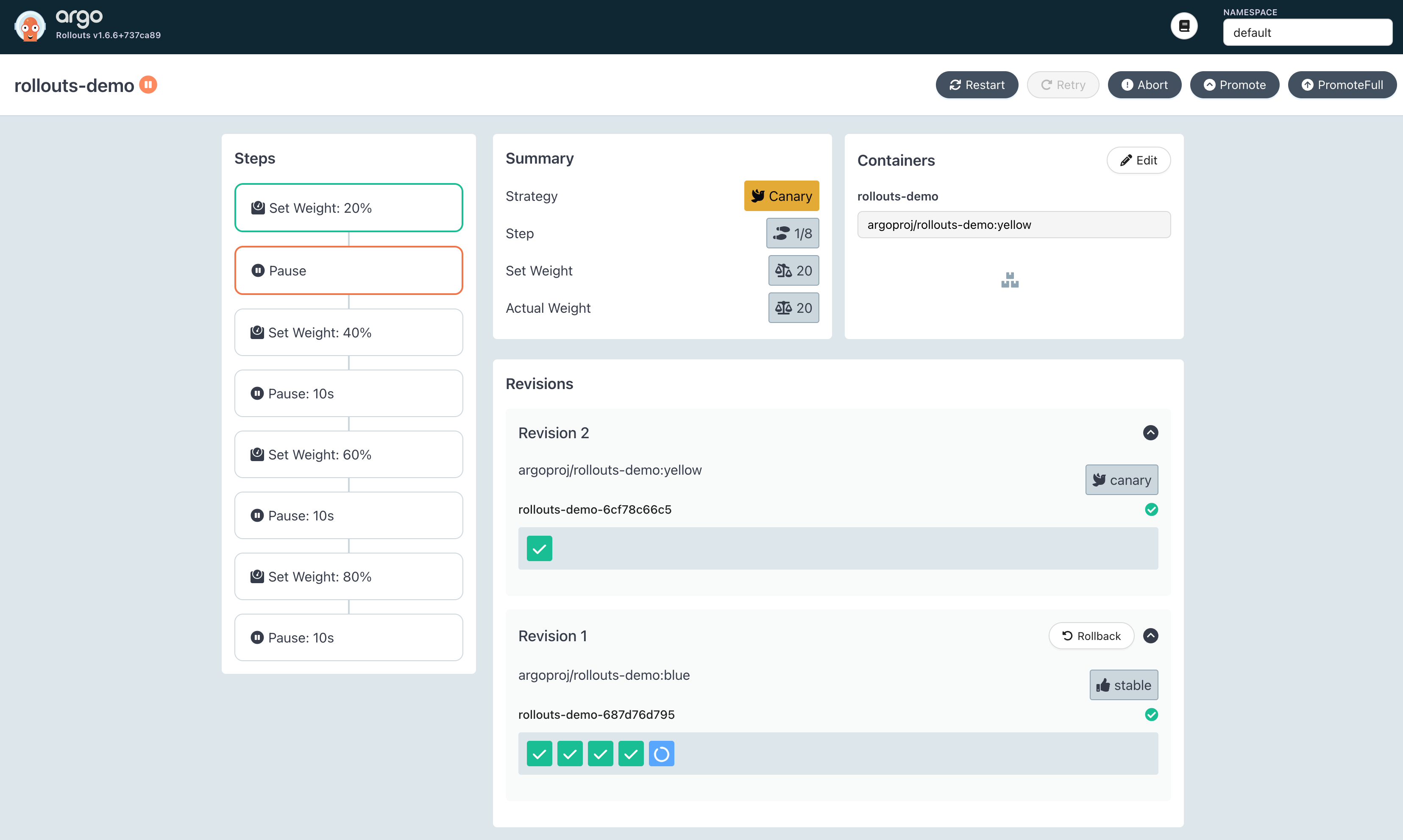
Task: Click the blue pending pod in Revision 1
Action: [662, 754]
